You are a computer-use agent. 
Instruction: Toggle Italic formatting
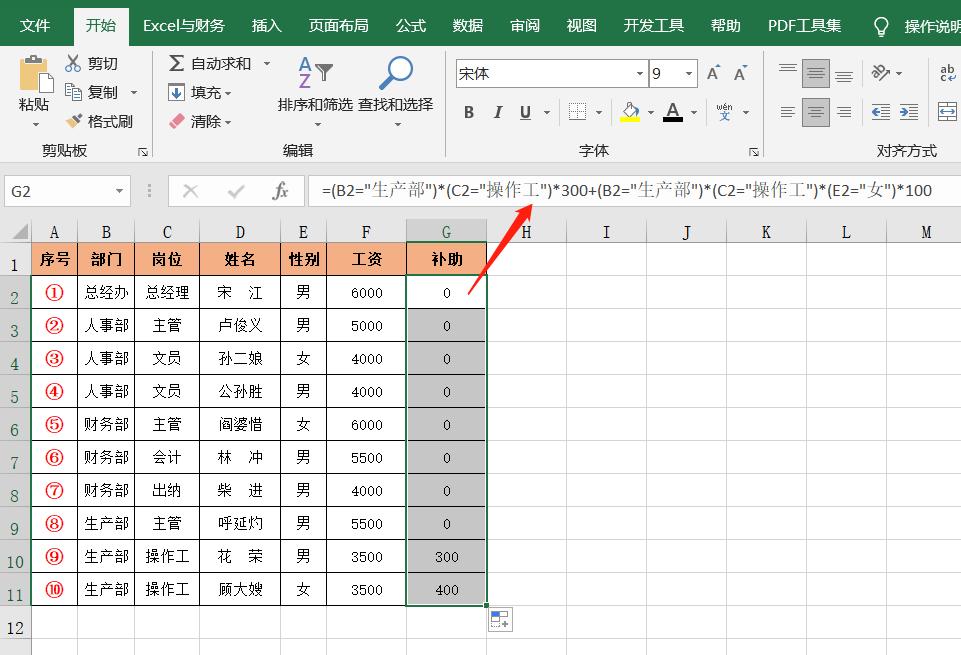(x=497, y=112)
